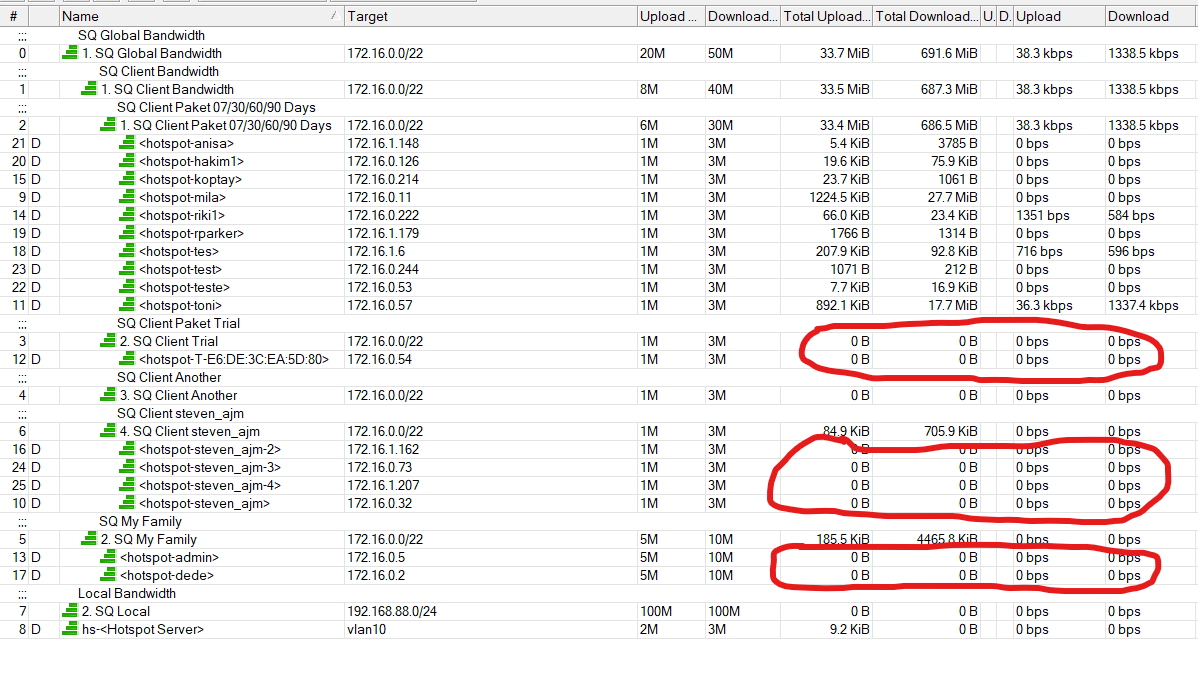The image size is (1198, 676).
Task: Click the queue icon next to hotspot-steven_ajm-2
Action: point(127,449)
